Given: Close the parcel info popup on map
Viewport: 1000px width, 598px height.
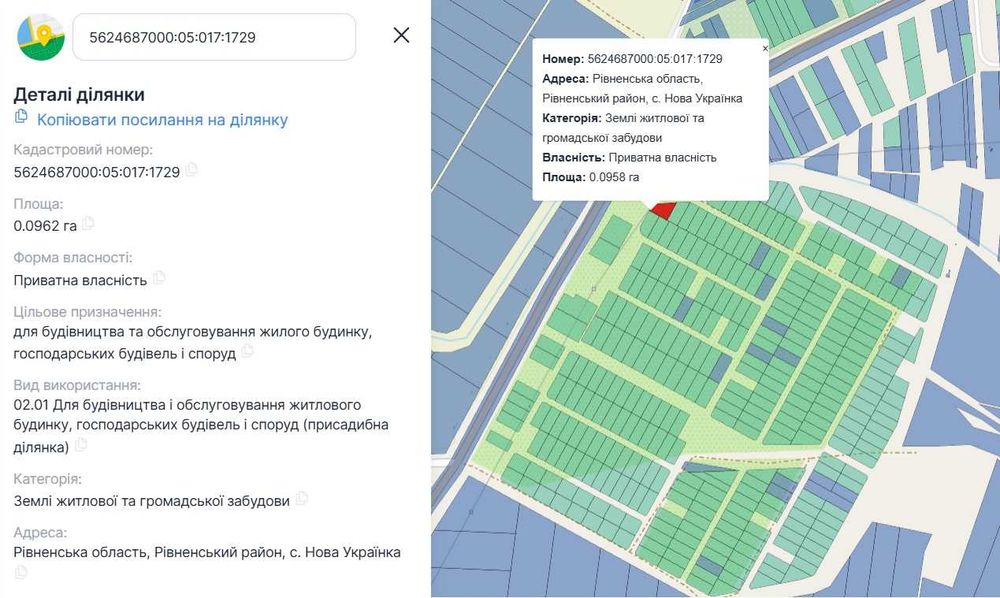Looking at the screenshot, I should point(765,48).
